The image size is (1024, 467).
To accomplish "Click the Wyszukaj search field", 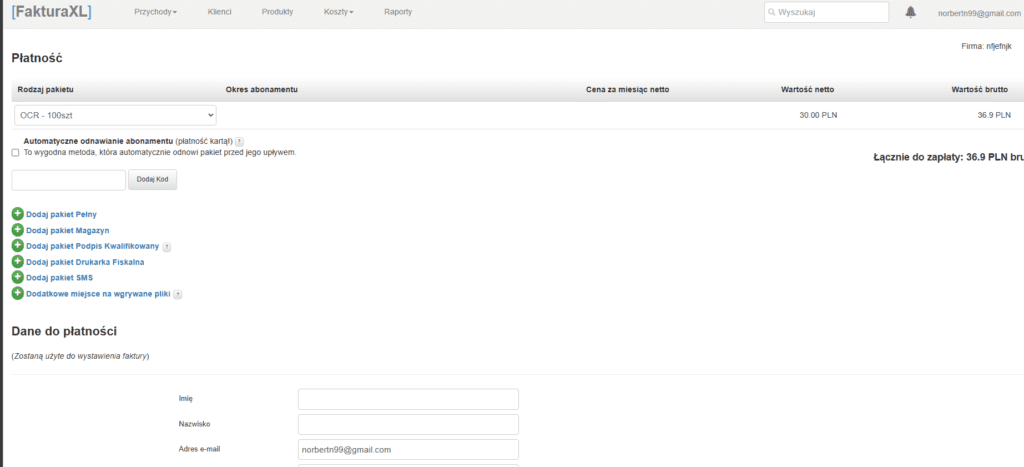I will click(x=826, y=12).
